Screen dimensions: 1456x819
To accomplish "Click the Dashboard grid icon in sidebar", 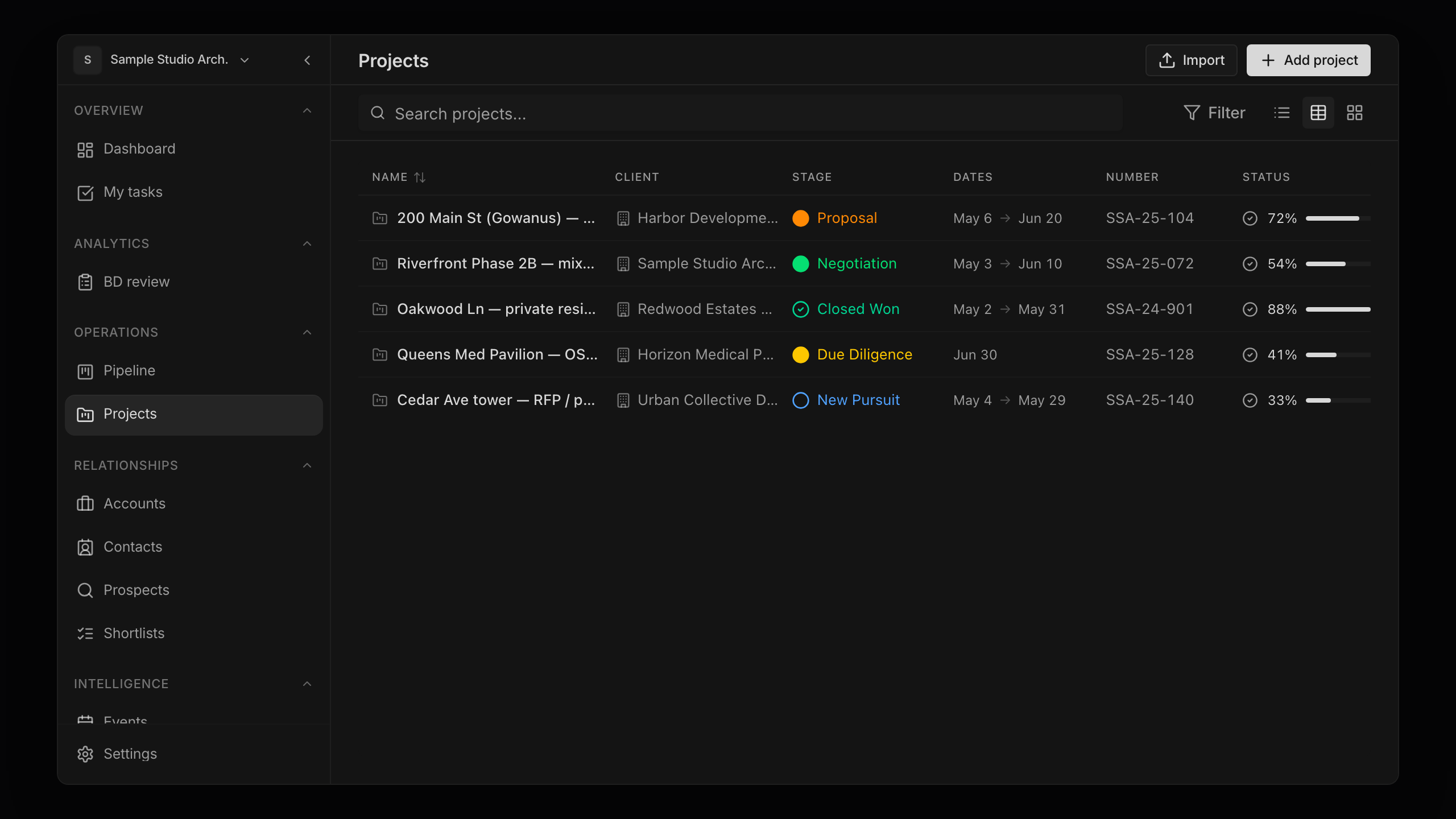I will pos(85,150).
